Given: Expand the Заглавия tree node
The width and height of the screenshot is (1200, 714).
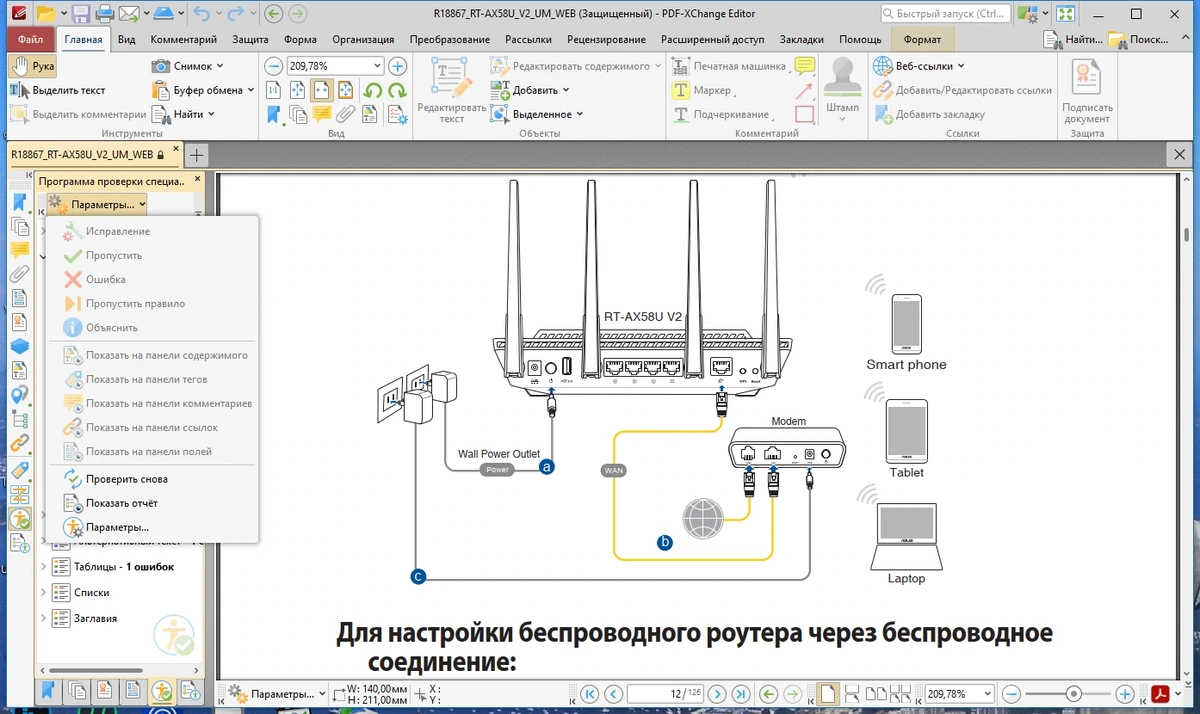Looking at the screenshot, I should 43,618.
